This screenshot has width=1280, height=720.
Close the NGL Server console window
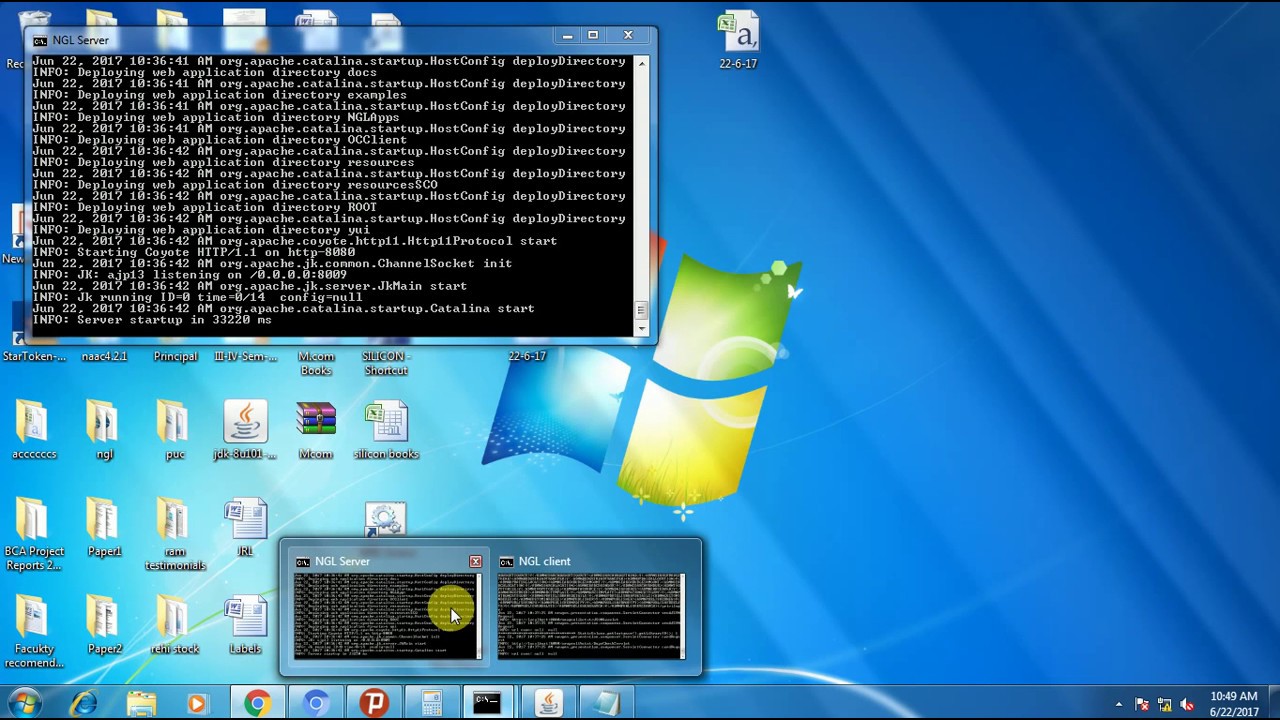click(628, 37)
